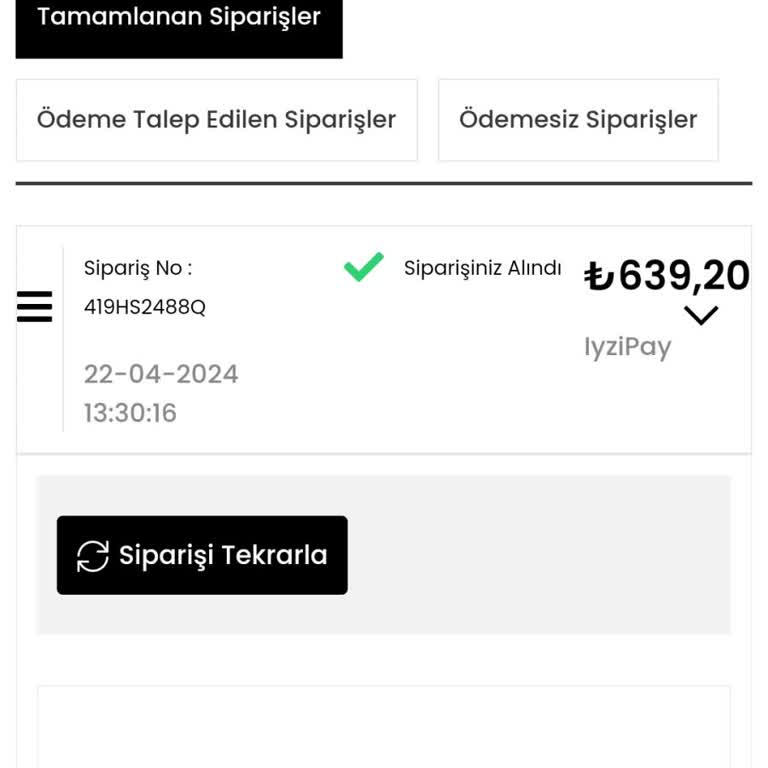Select the IyziPay payment method label
Image resolution: width=768 pixels, height=768 pixels.
(x=627, y=347)
